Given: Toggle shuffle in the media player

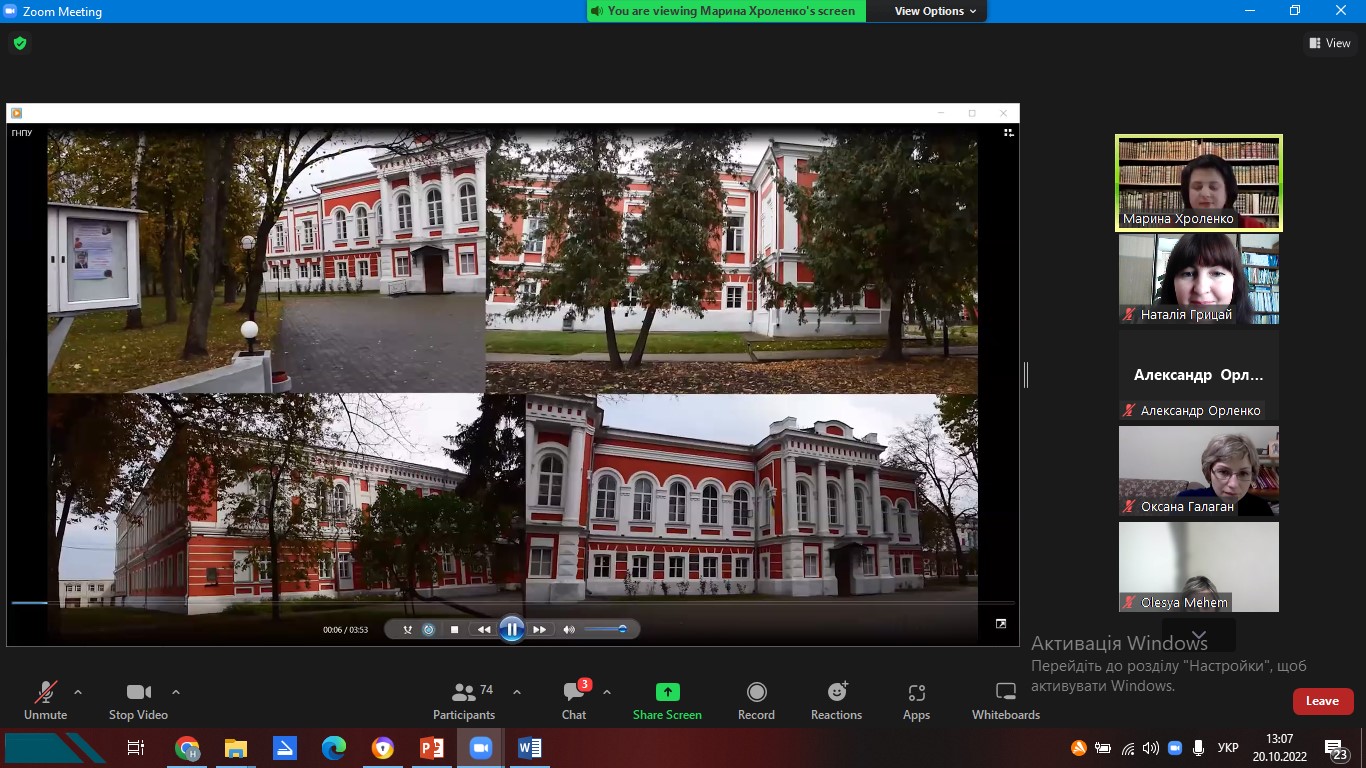Looking at the screenshot, I should tap(407, 630).
